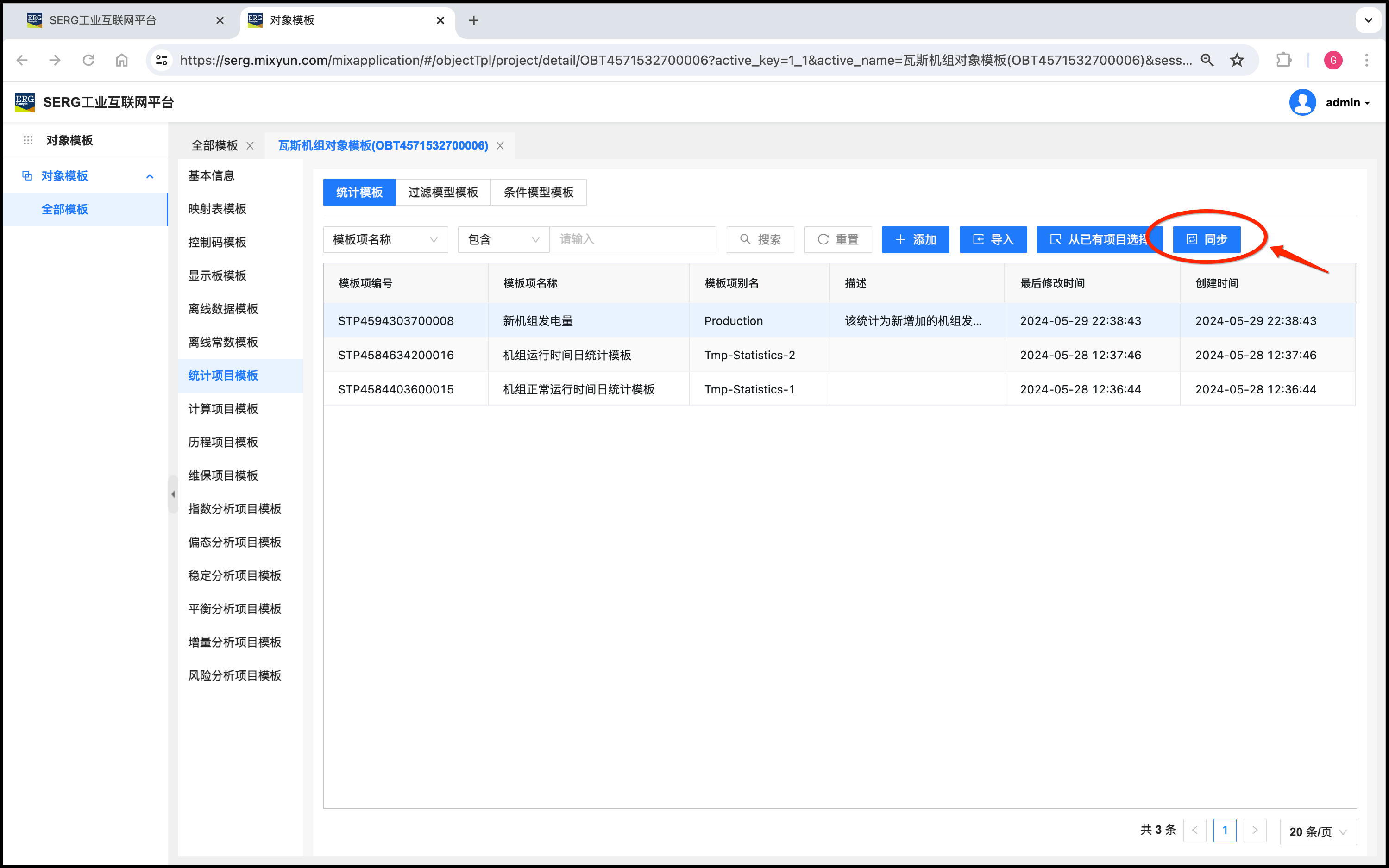Viewport: 1389px width, 868px height.
Task: Switch to the 条件模型模板 tab
Action: tap(538, 192)
